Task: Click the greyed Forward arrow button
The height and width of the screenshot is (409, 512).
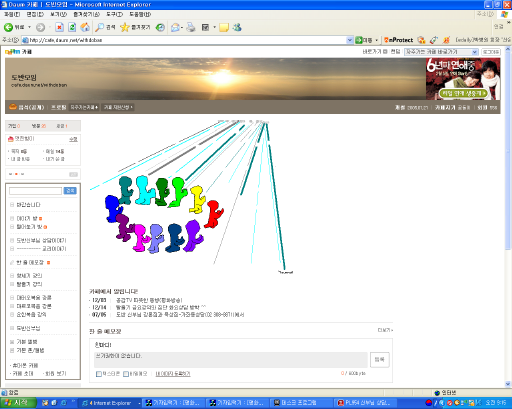Action: [x=40, y=28]
